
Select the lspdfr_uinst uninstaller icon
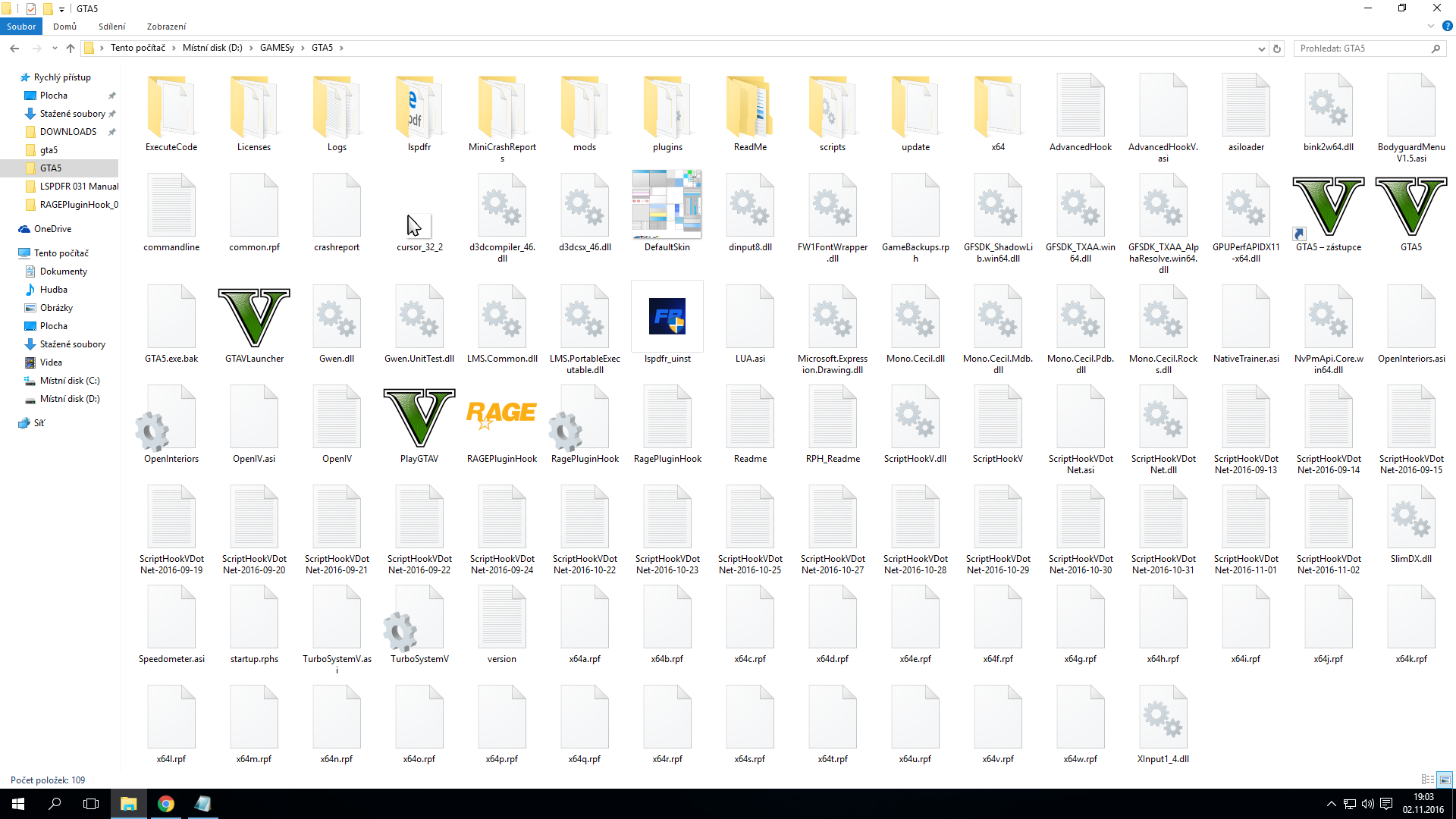tap(667, 317)
